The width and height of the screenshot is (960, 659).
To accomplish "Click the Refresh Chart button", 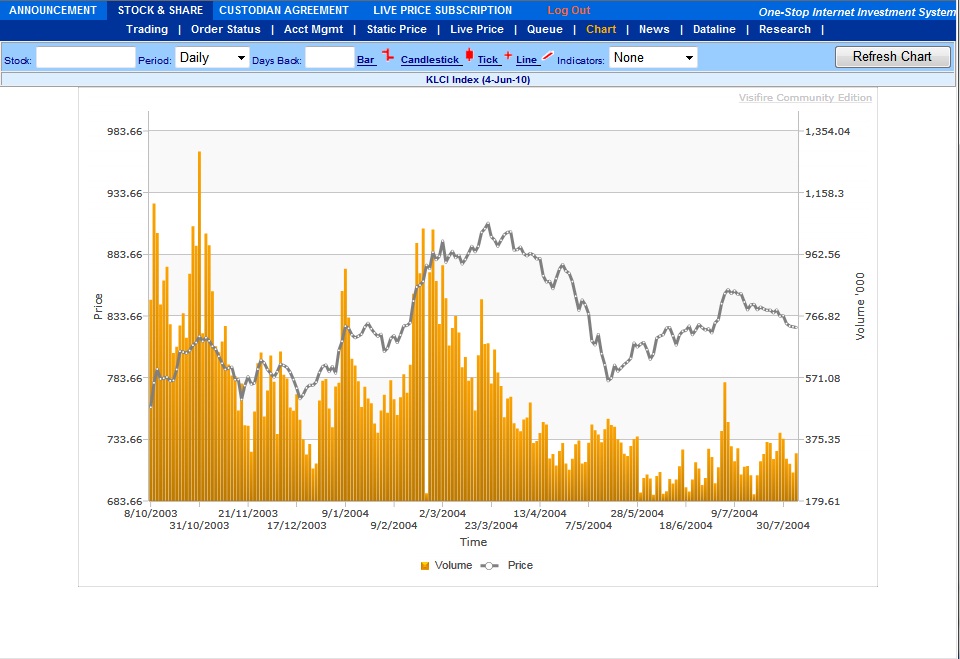I will click(x=893, y=57).
